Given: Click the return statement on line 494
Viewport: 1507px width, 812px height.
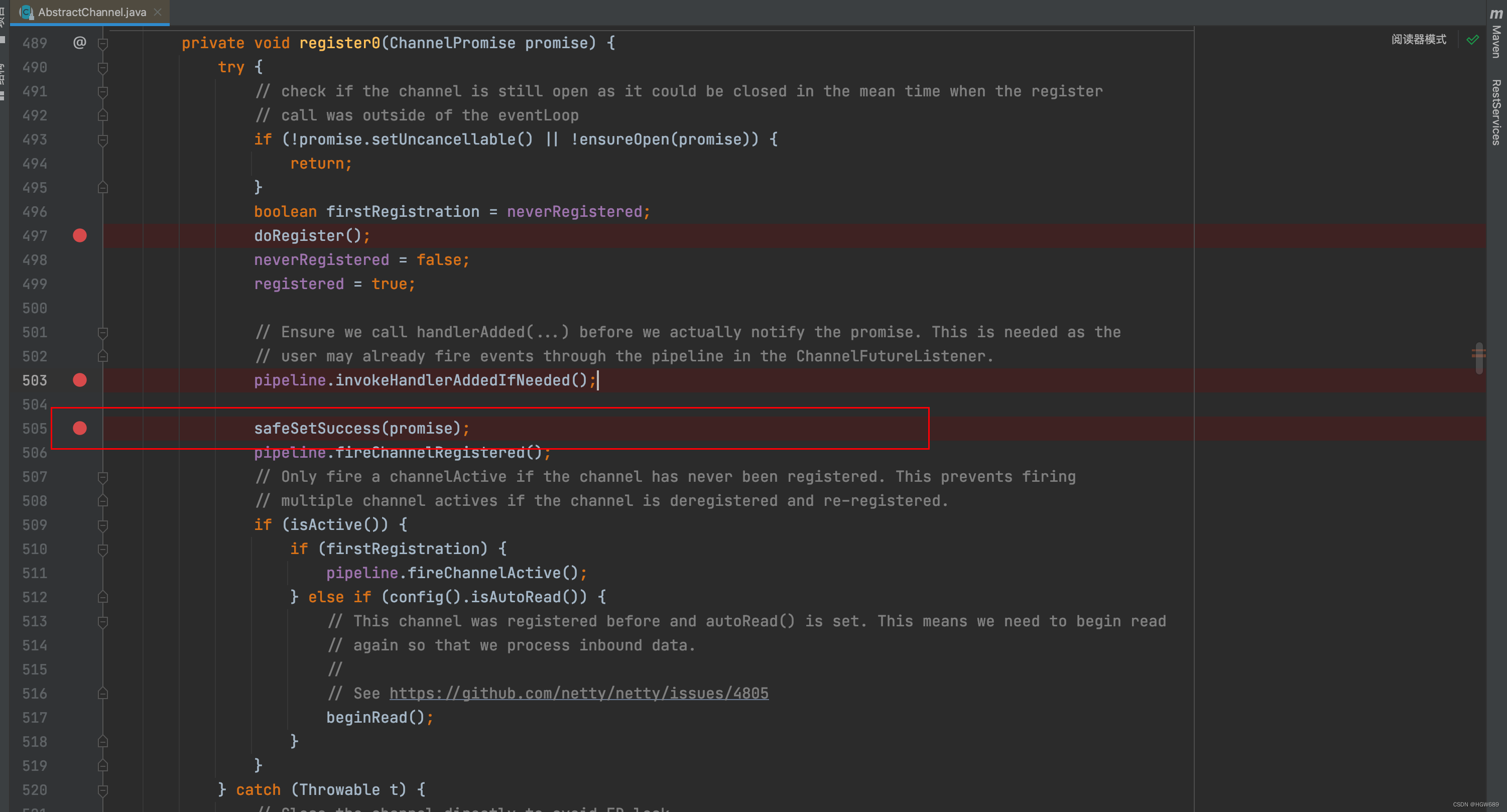Looking at the screenshot, I should (321, 163).
